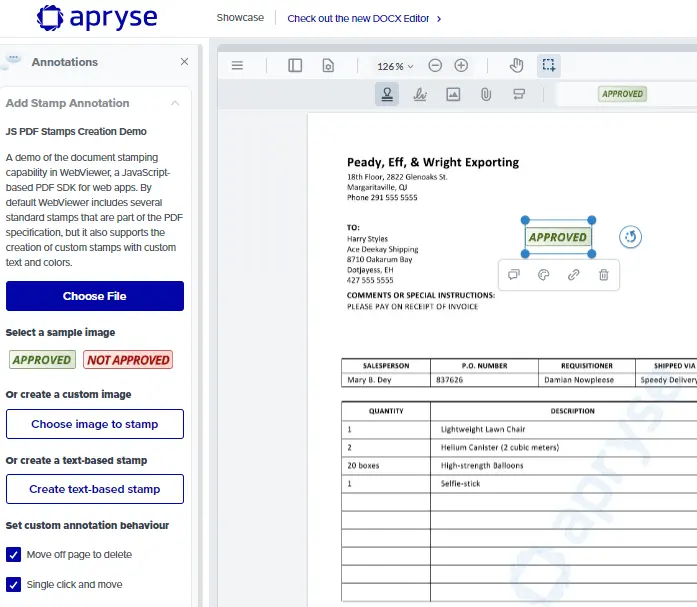Click the QUANTITY column header
Image resolution: width=697 pixels, height=607 pixels.
[386, 411]
